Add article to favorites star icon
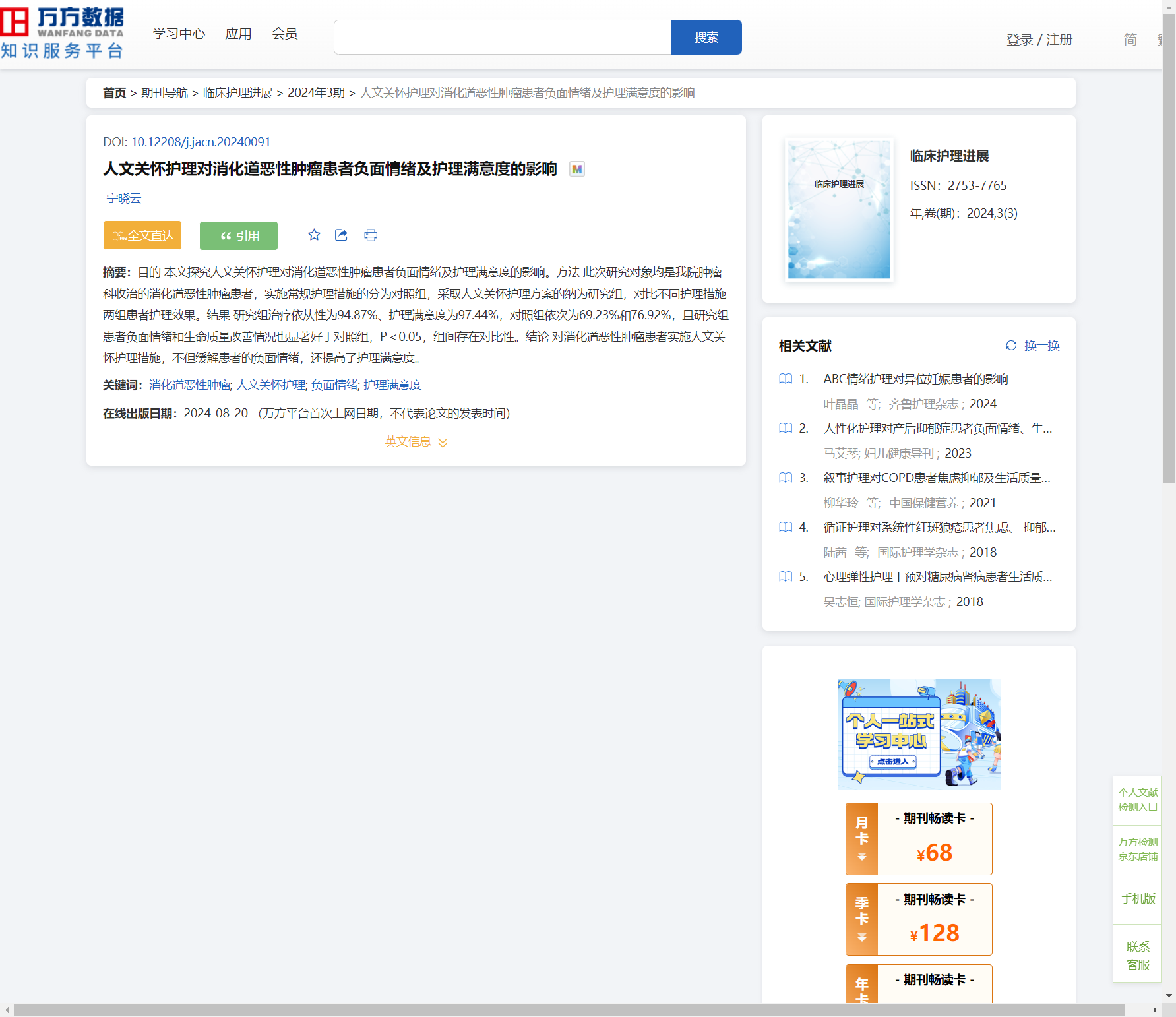The width and height of the screenshot is (1176, 1017). pos(314,235)
